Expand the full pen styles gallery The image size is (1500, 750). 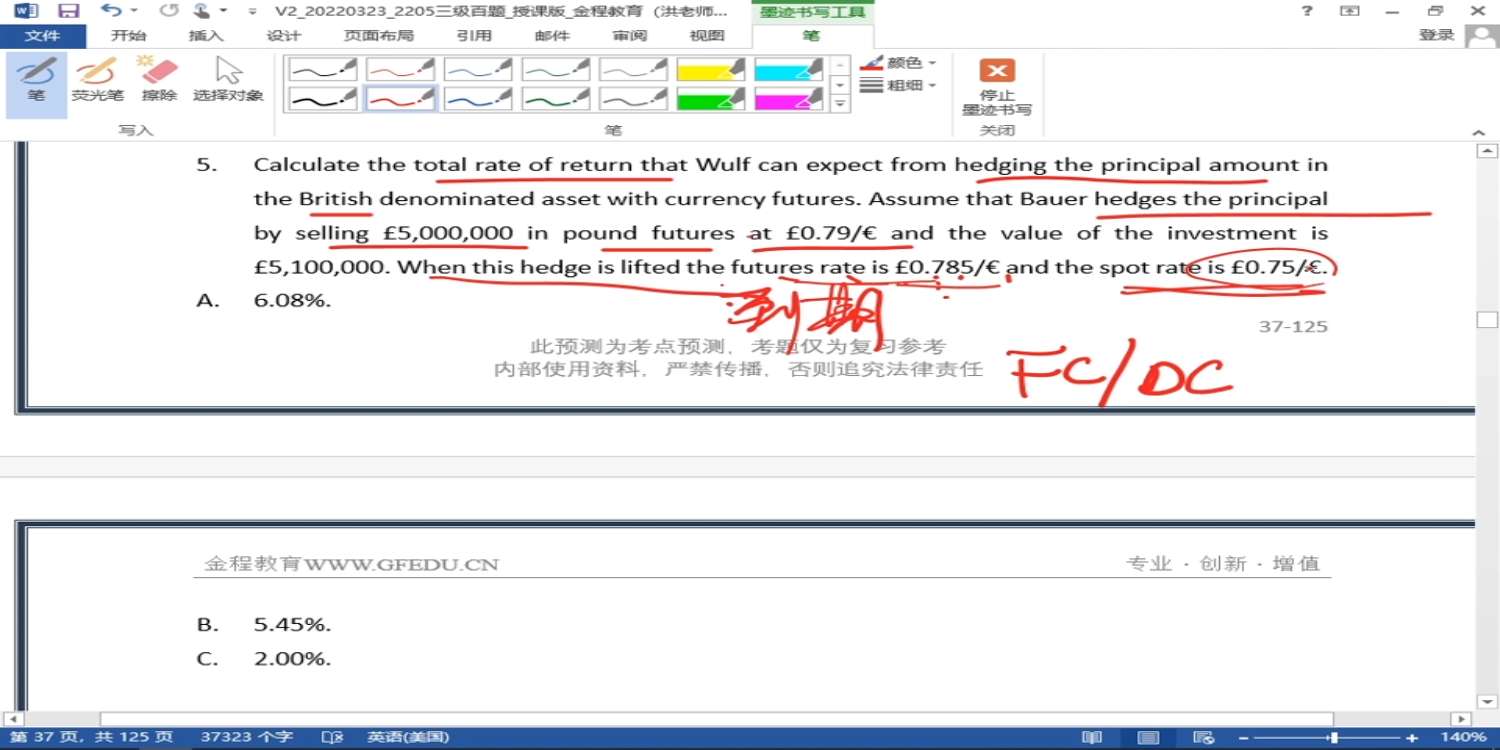point(840,103)
